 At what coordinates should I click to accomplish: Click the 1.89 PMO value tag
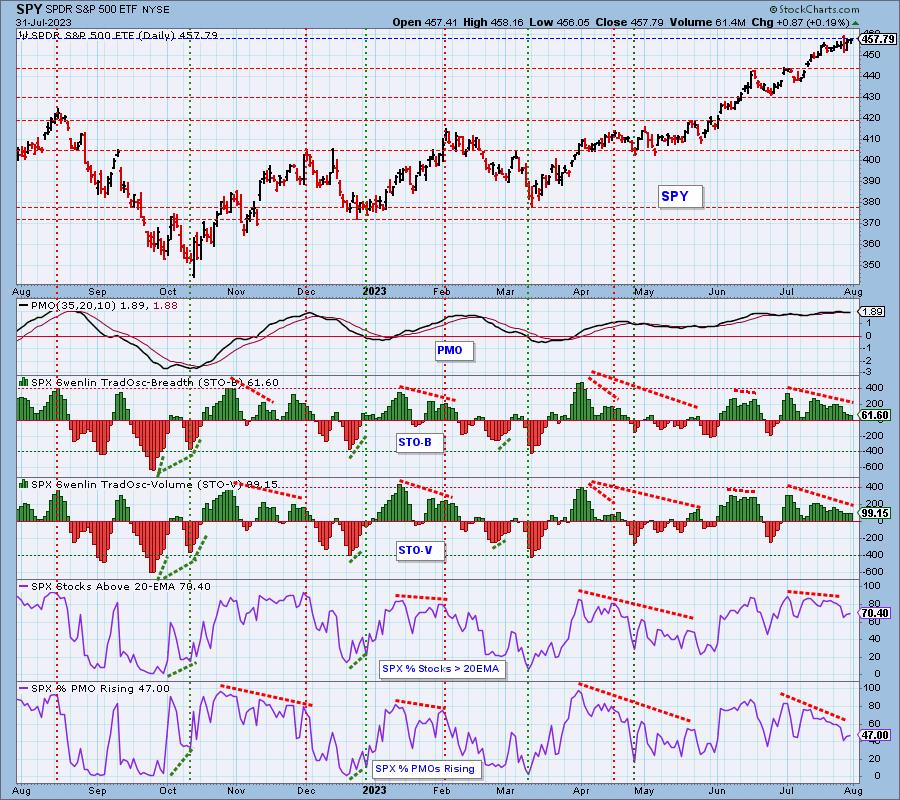(872, 312)
